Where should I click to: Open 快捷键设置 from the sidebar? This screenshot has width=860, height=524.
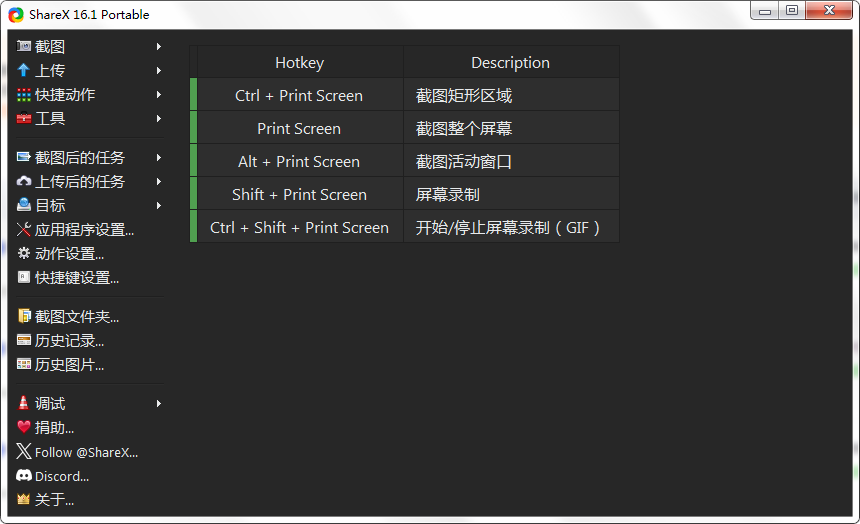77,278
